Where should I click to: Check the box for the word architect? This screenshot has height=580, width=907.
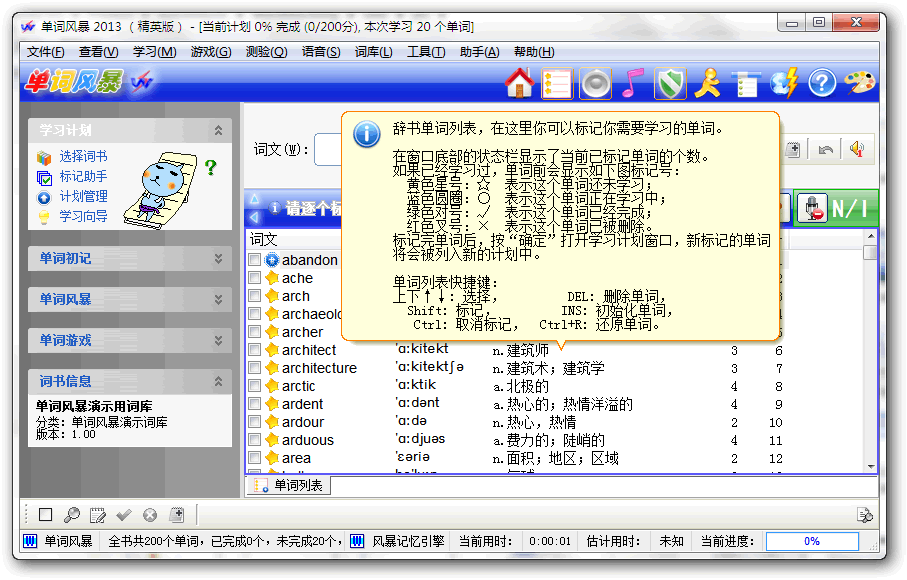tap(255, 350)
